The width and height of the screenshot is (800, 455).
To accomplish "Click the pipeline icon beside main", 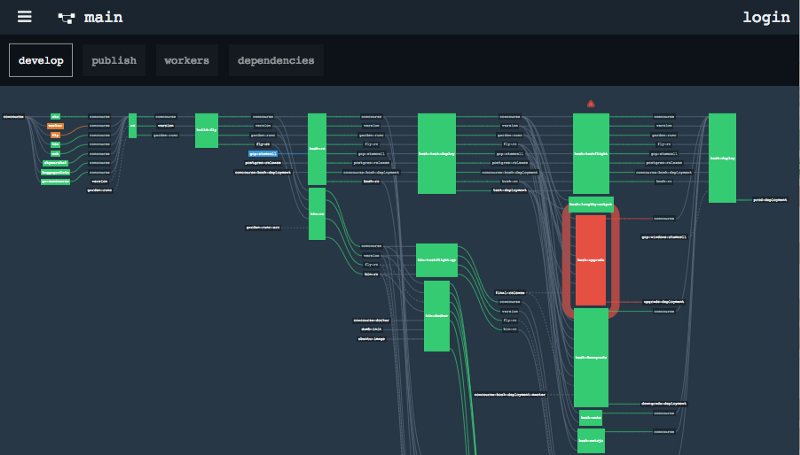I will (67, 18).
